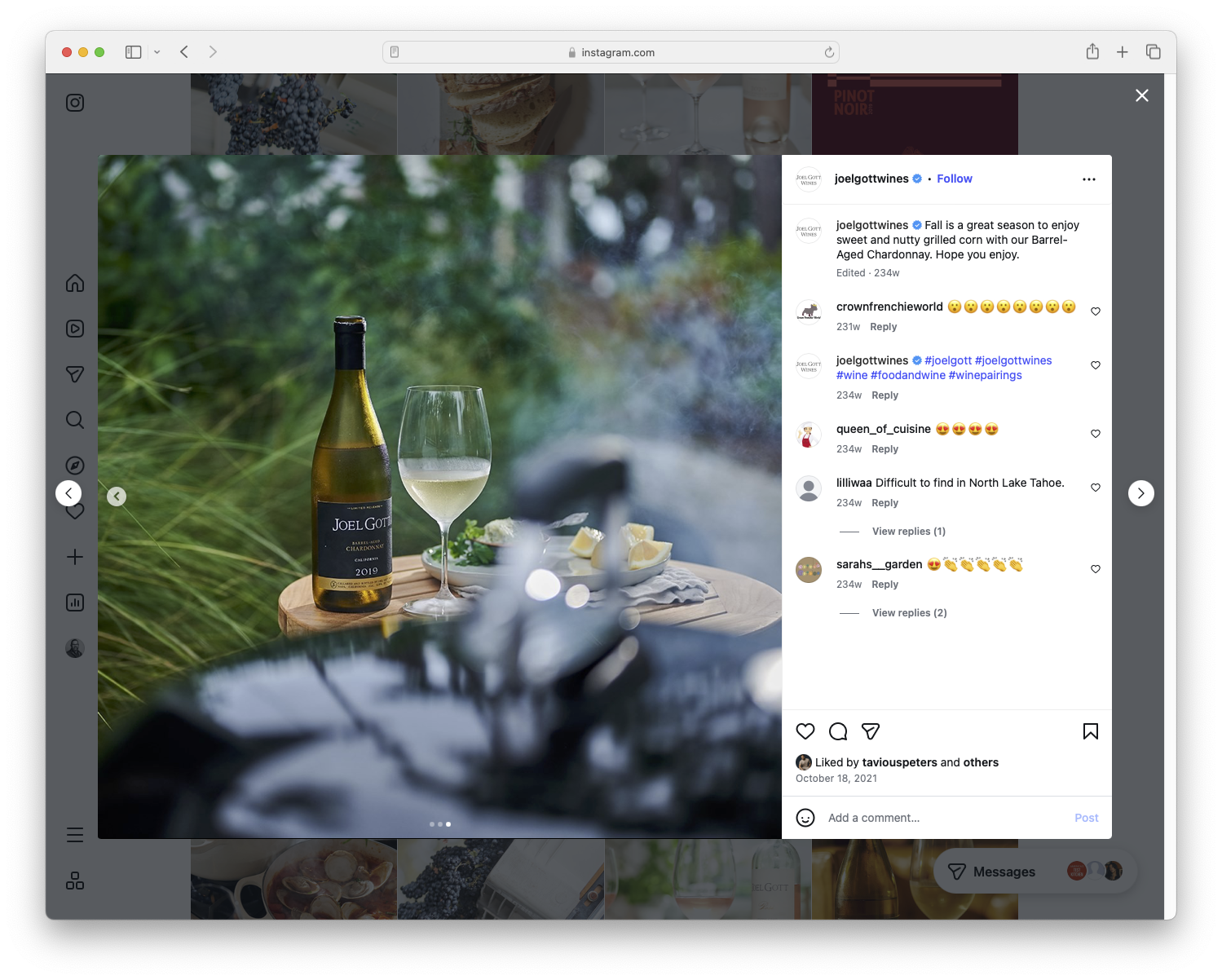This screenshot has height=980, width=1222.
Task: Save the post with the bookmark icon
Action: (x=1090, y=731)
